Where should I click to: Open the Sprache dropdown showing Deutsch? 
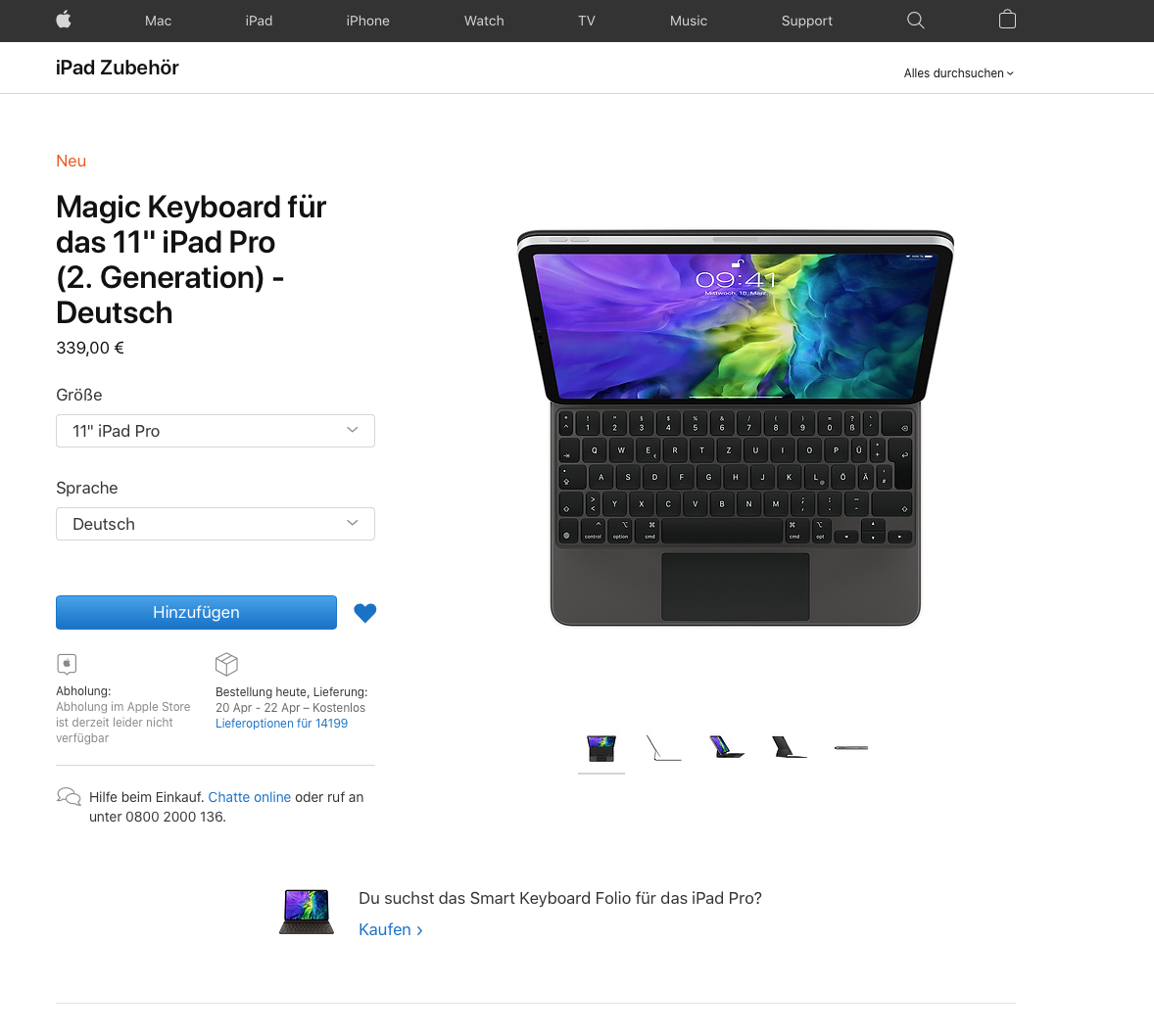point(215,524)
